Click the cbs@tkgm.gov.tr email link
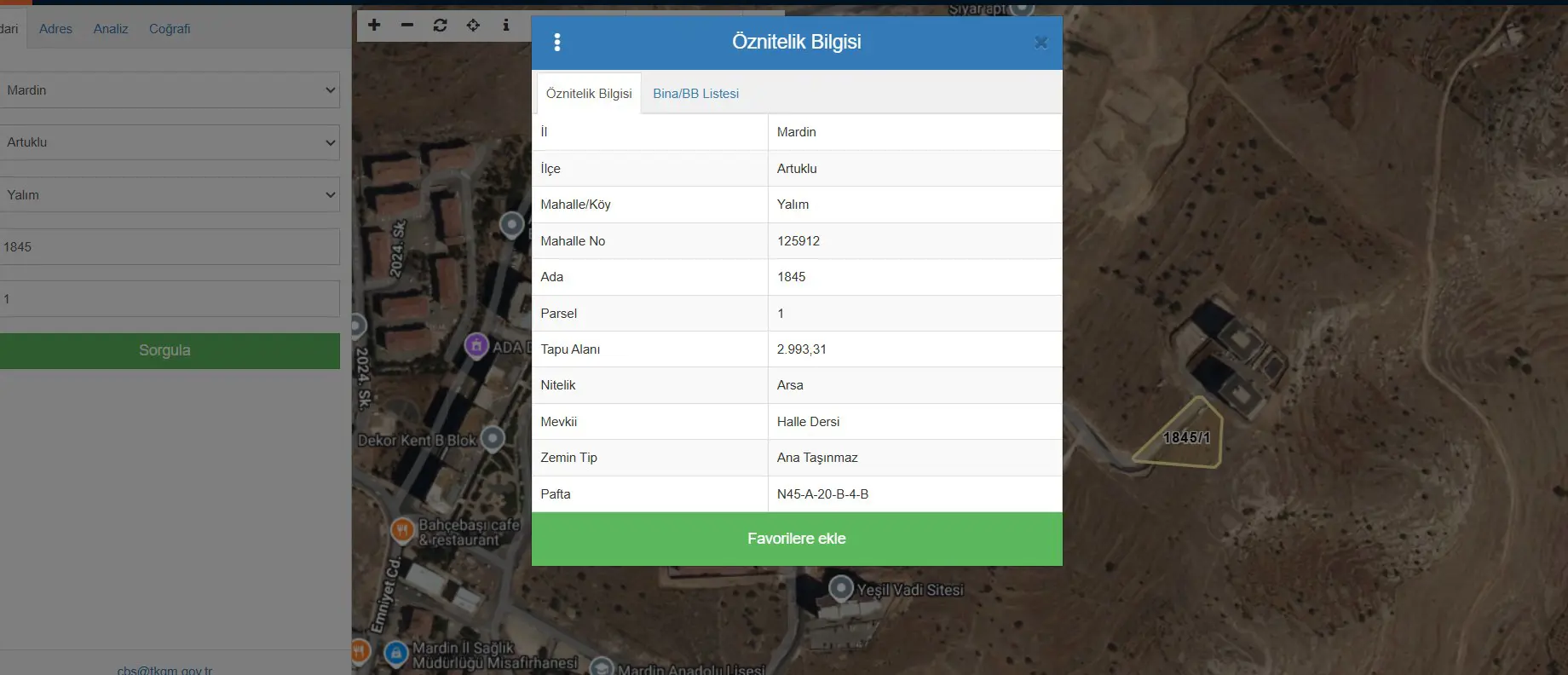Viewport: 1568px width, 675px height. click(x=164, y=670)
